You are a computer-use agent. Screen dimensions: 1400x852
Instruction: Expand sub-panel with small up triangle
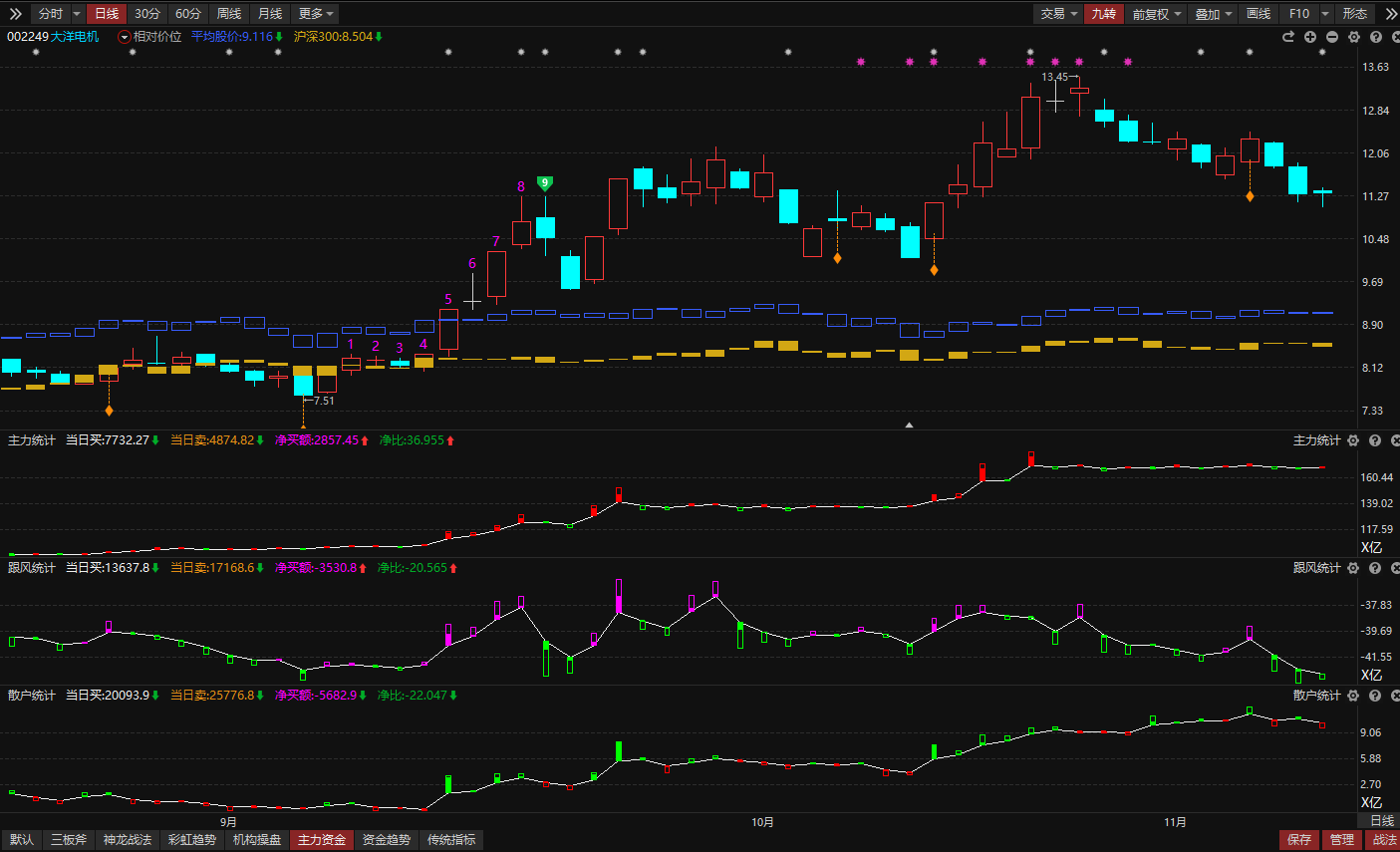(909, 425)
